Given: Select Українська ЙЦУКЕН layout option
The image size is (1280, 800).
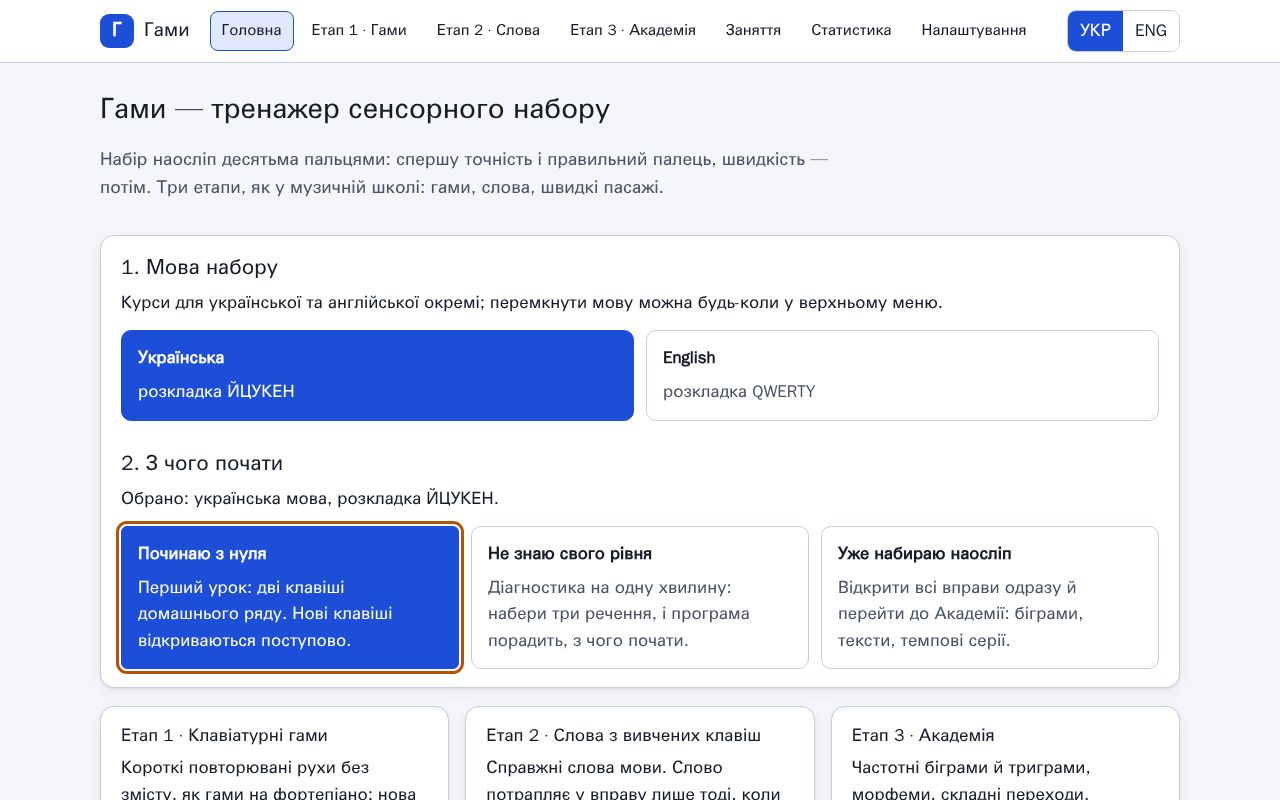Looking at the screenshot, I should [x=377, y=375].
